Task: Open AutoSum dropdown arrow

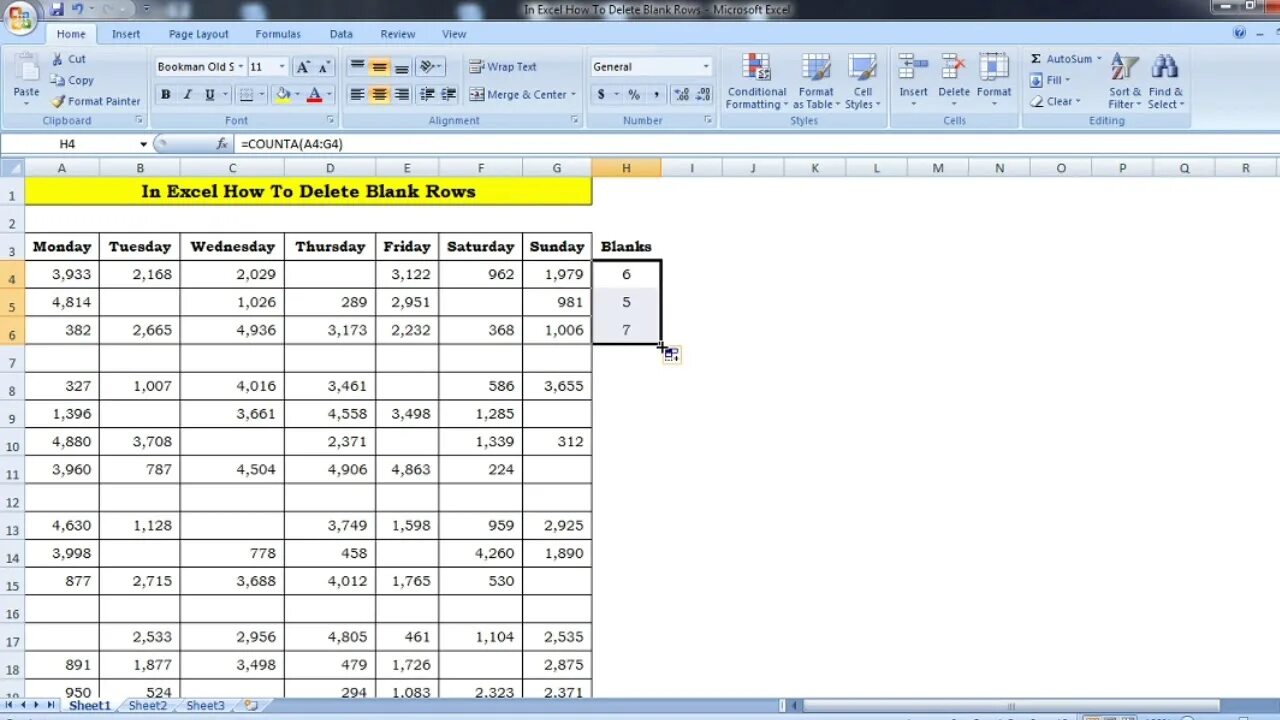Action: click(x=1099, y=59)
